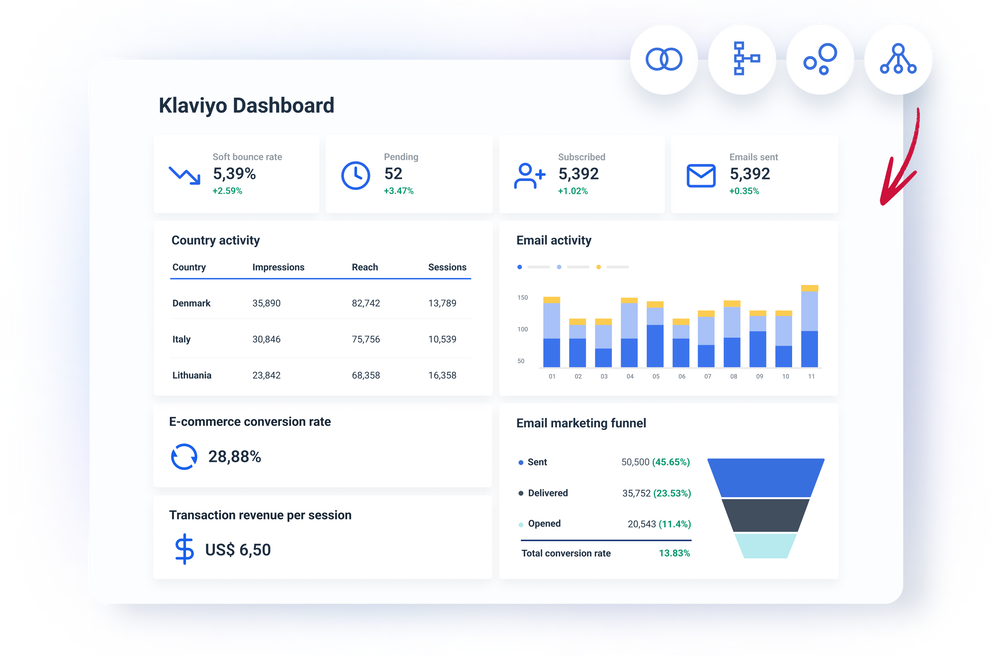The height and width of the screenshot is (656, 992).
Task: Click the envelope icon on Emails sent card
Action: point(700,174)
